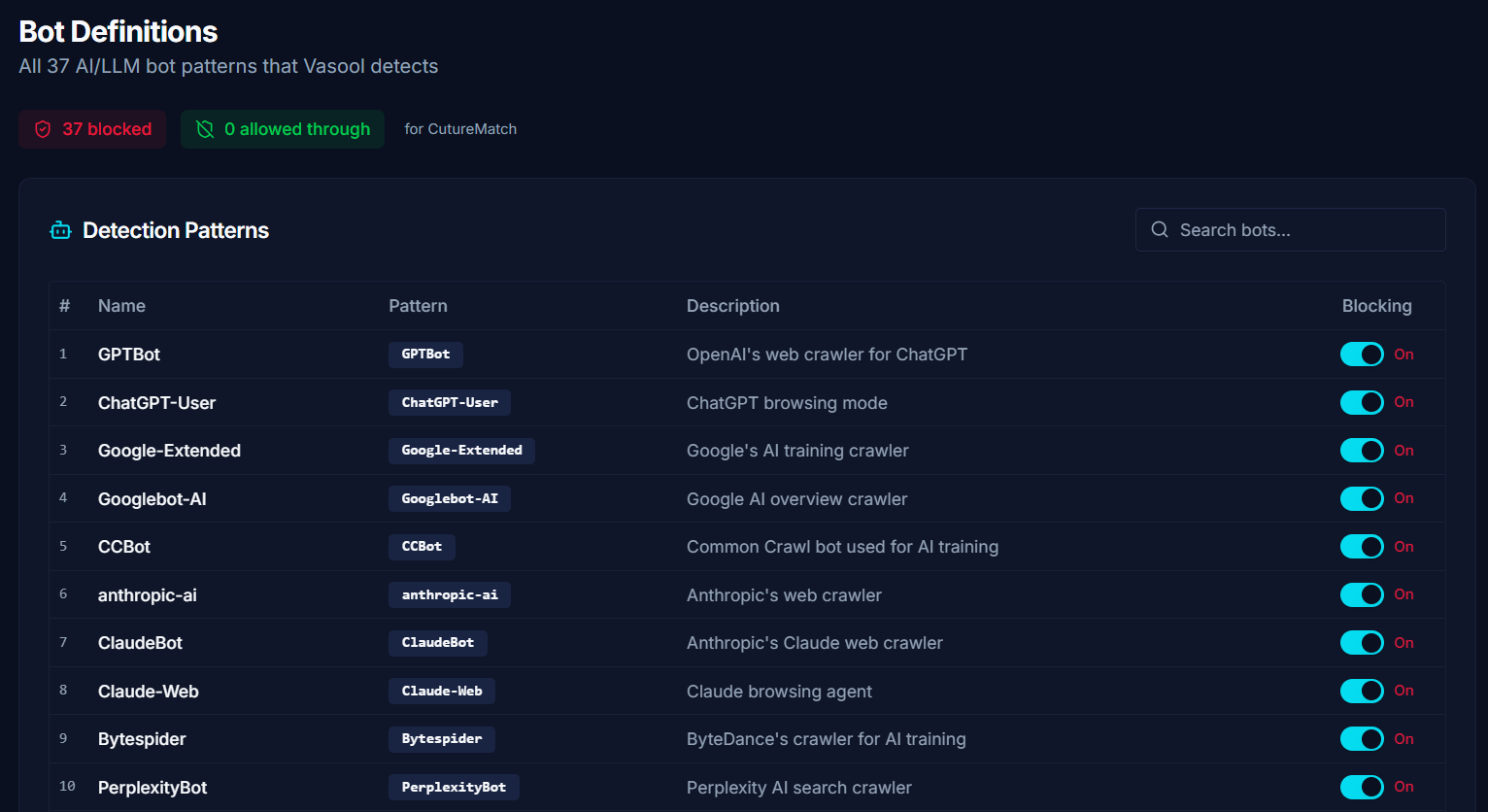
Task: Click "ChatGPT browsing mode" description
Action: coord(787,403)
